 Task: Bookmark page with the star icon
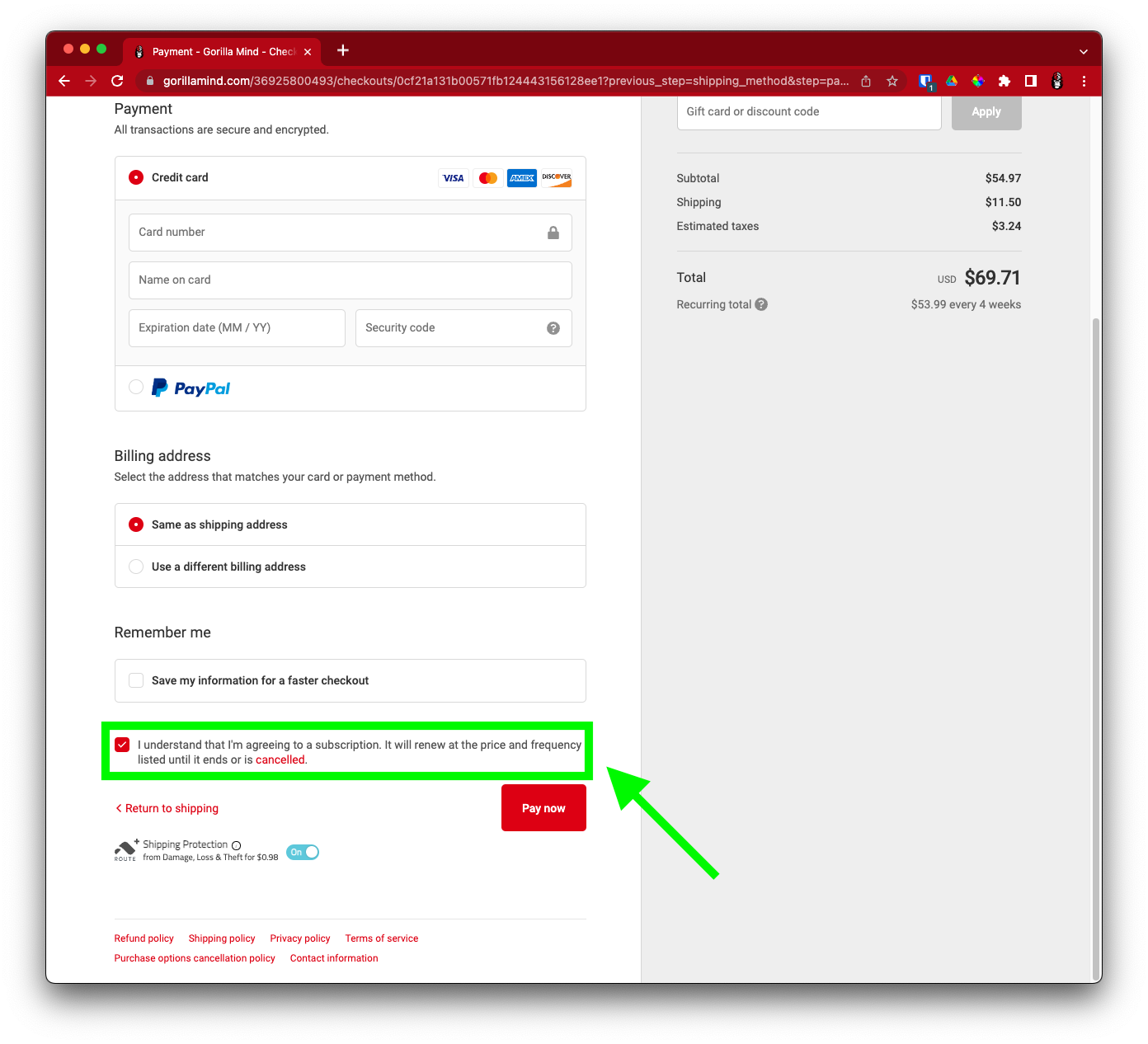tap(892, 81)
